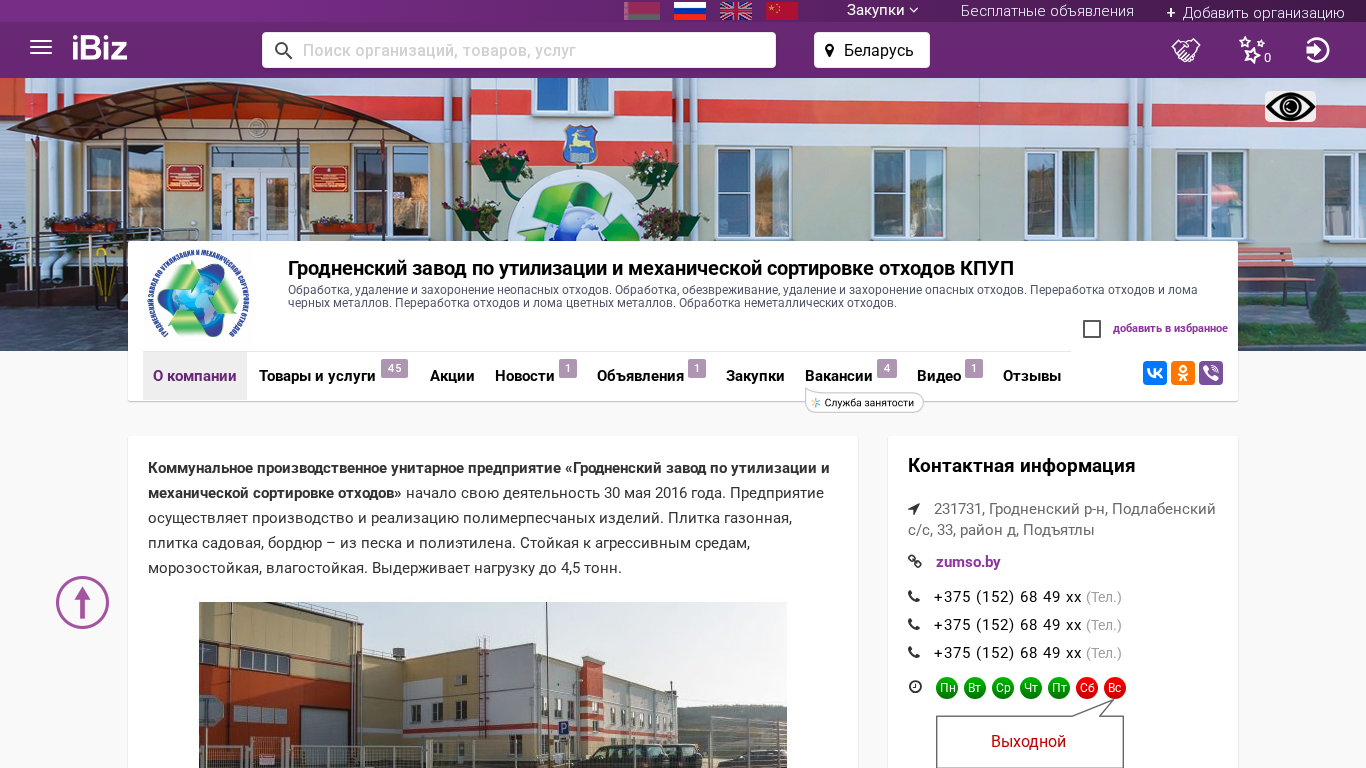Select the Вт working day circle

tap(975, 688)
